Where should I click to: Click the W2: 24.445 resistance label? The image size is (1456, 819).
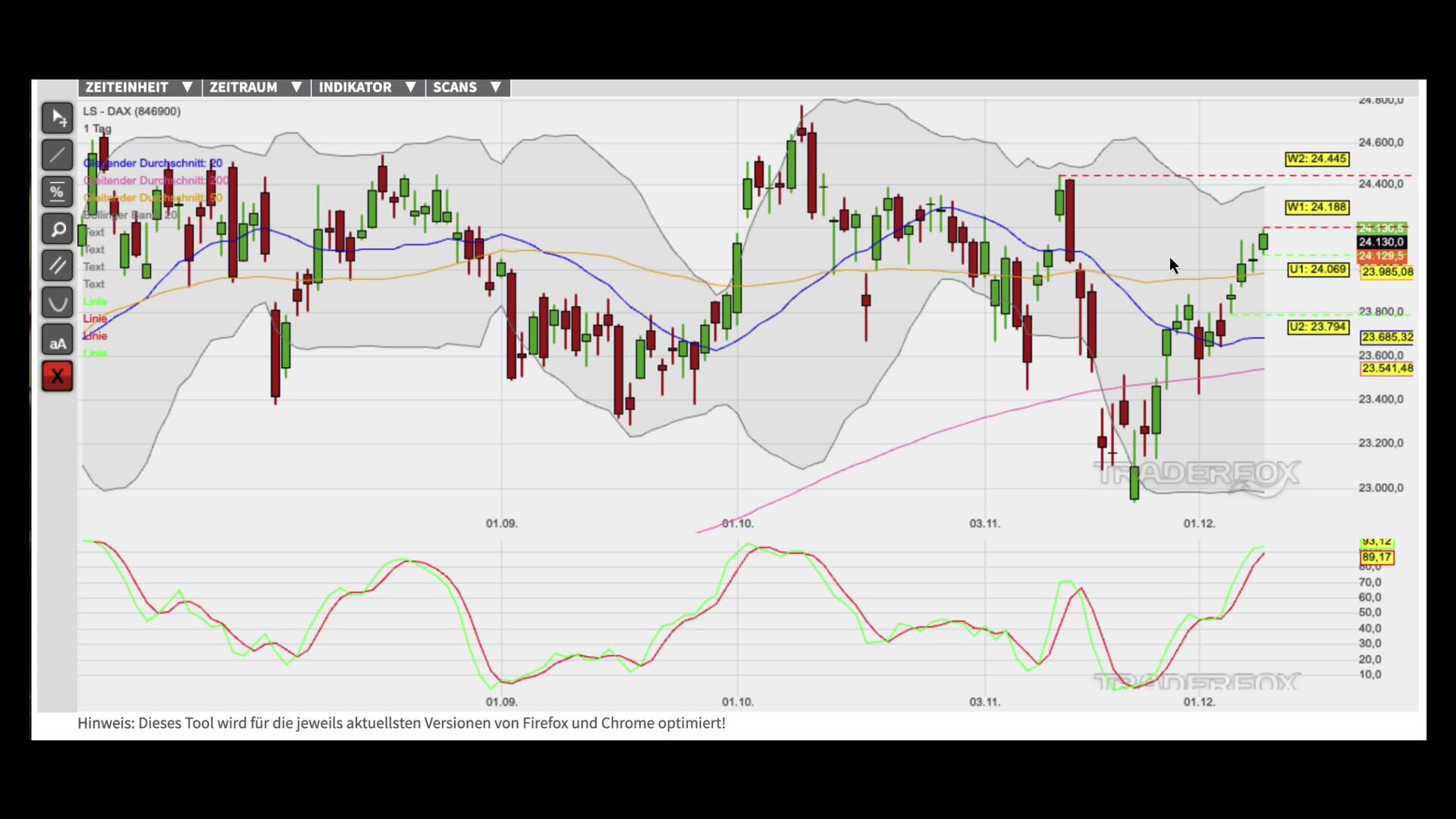click(1316, 159)
